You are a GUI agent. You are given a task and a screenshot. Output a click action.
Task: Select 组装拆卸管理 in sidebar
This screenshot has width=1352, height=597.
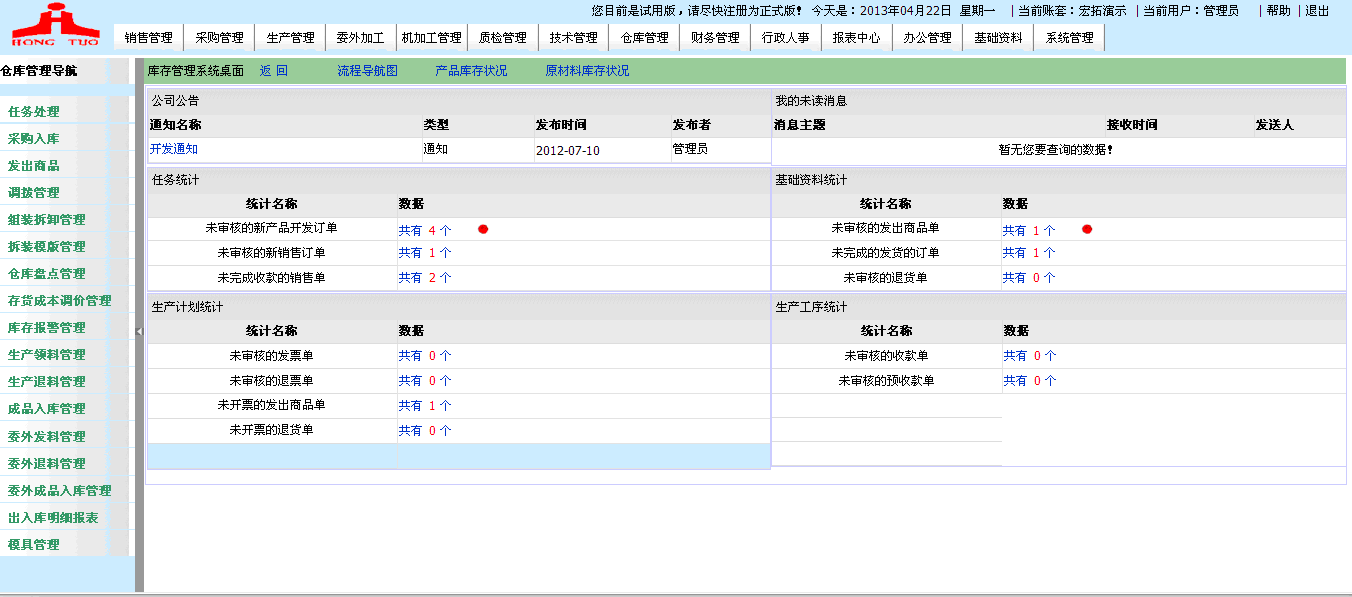click(47, 219)
